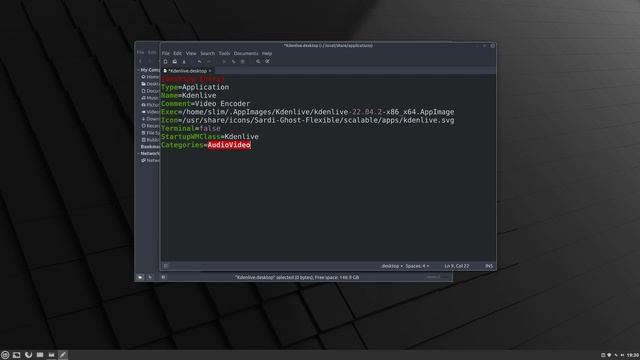Click the Copy toolbar icon
Screen dimensions: 640x360
coord(233,62)
